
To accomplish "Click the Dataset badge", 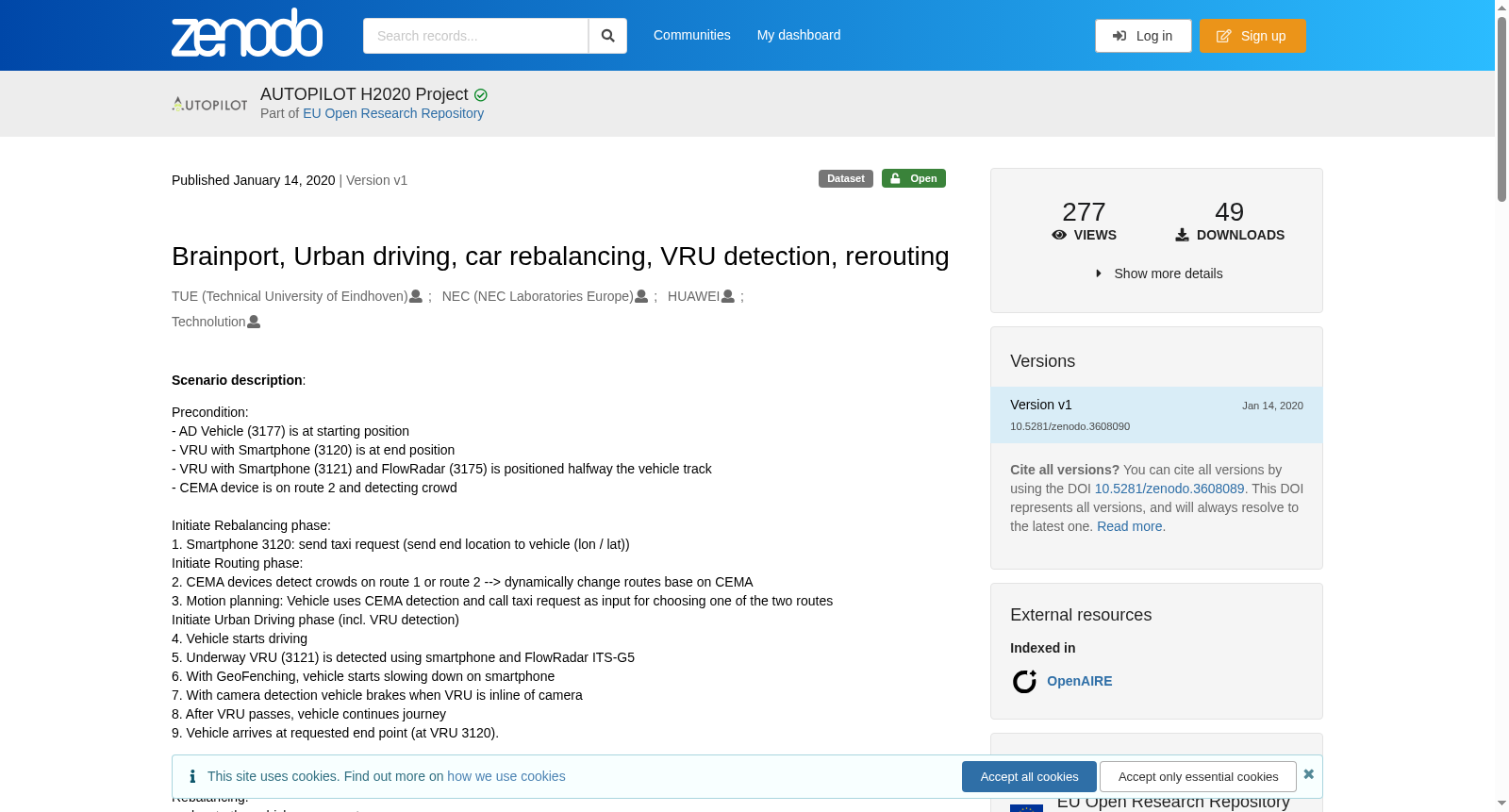I will 846,178.
